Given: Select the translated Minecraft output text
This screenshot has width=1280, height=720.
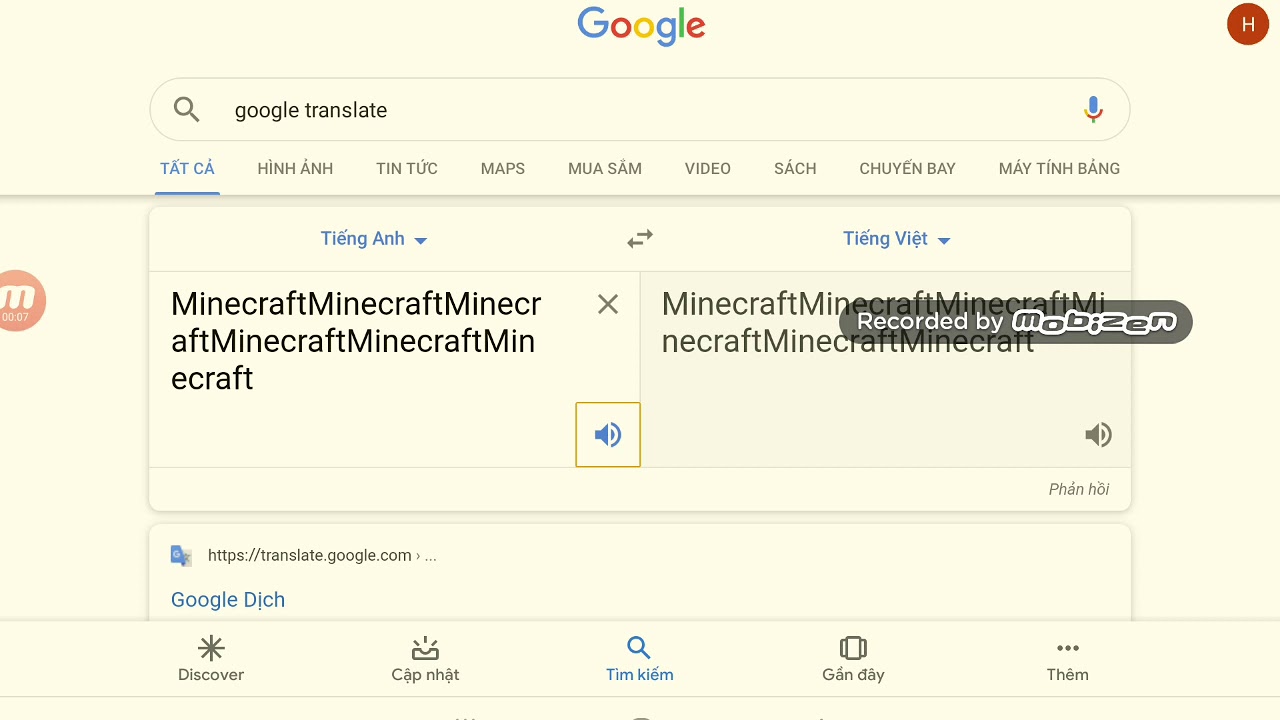Looking at the screenshot, I should click(x=884, y=322).
